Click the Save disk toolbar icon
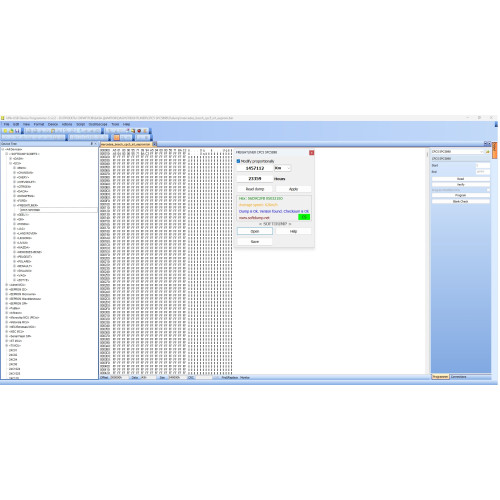500x500 pixels. 17,131
